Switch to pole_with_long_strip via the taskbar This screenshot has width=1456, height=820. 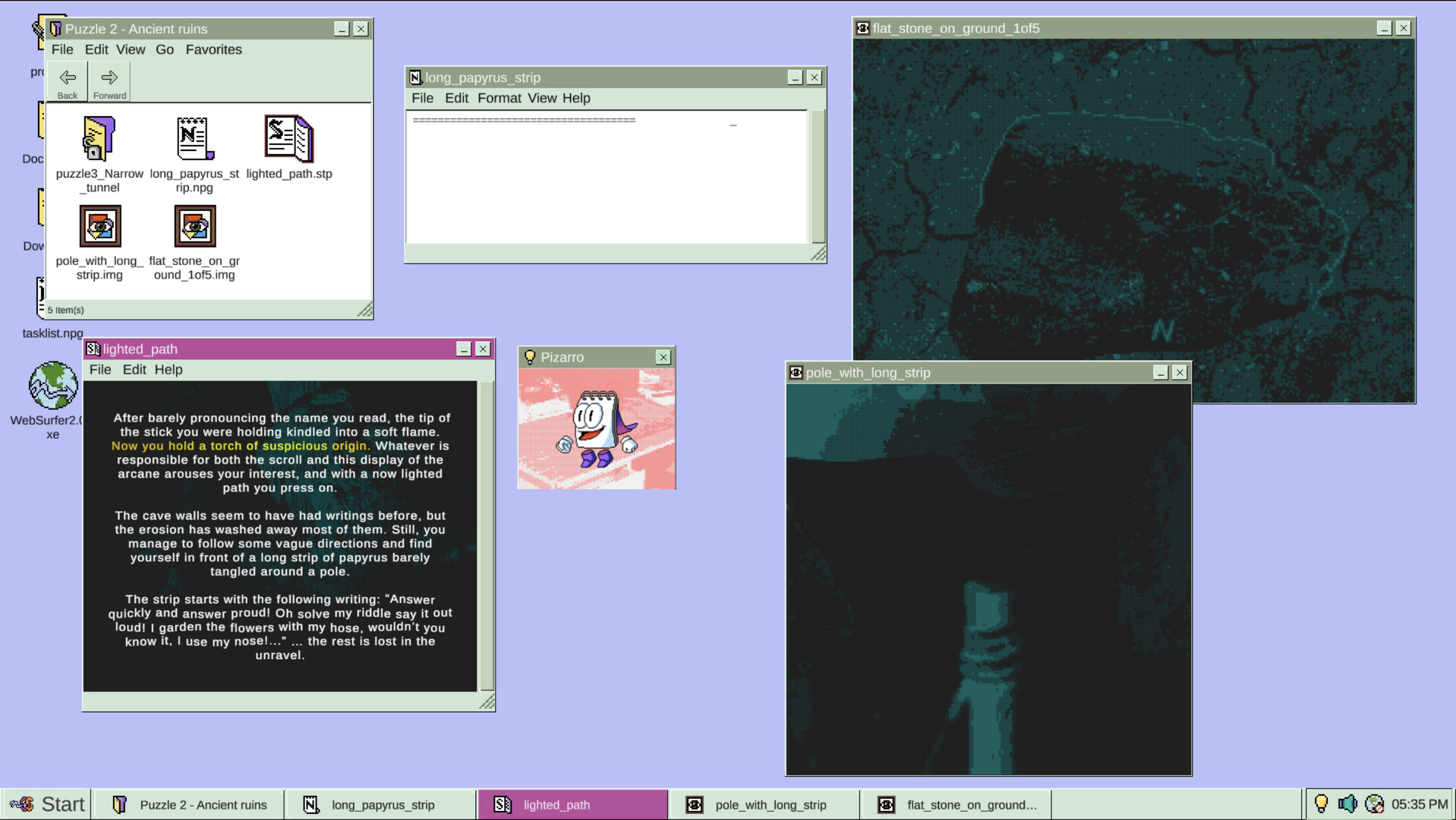pyautogui.click(x=771, y=805)
